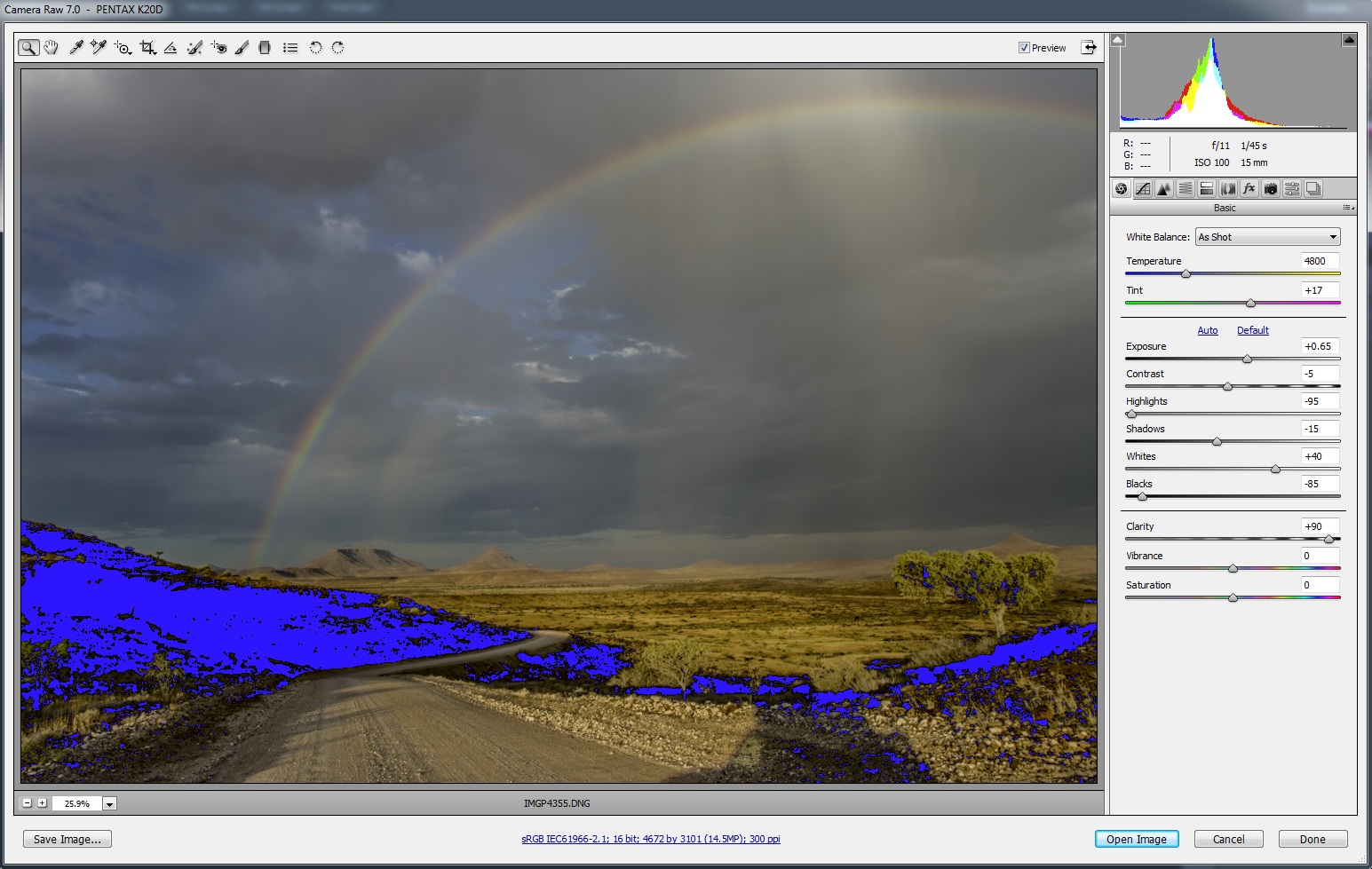Open the Detail panel tab
Image resolution: width=1372 pixels, height=869 pixels.
pos(1164,188)
